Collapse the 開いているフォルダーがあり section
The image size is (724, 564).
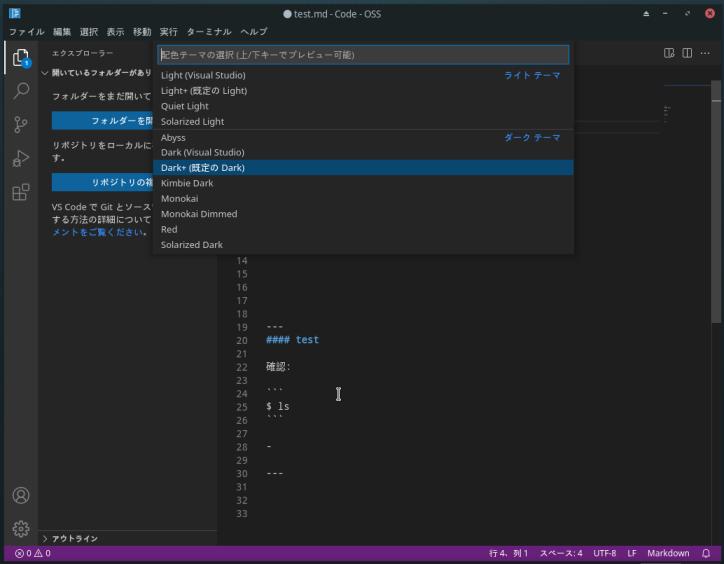pyautogui.click(x=97, y=73)
